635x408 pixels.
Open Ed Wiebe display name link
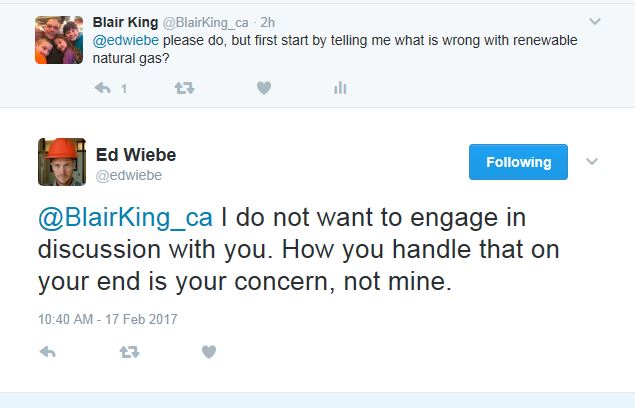[x=135, y=154]
